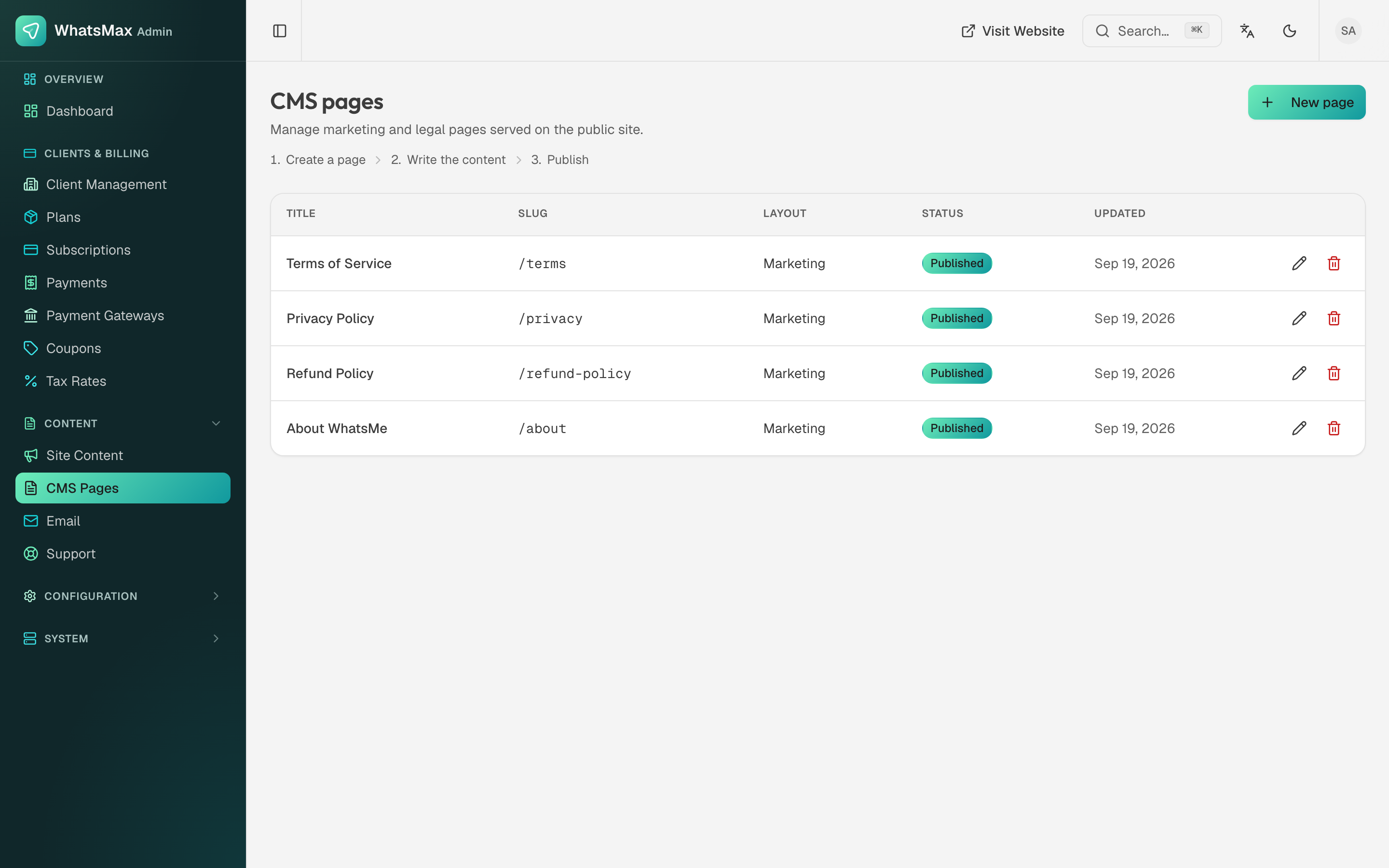This screenshot has width=1389, height=868.
Task: Expand the CONFIGURATION section chevron
Action: click(216, 596)
